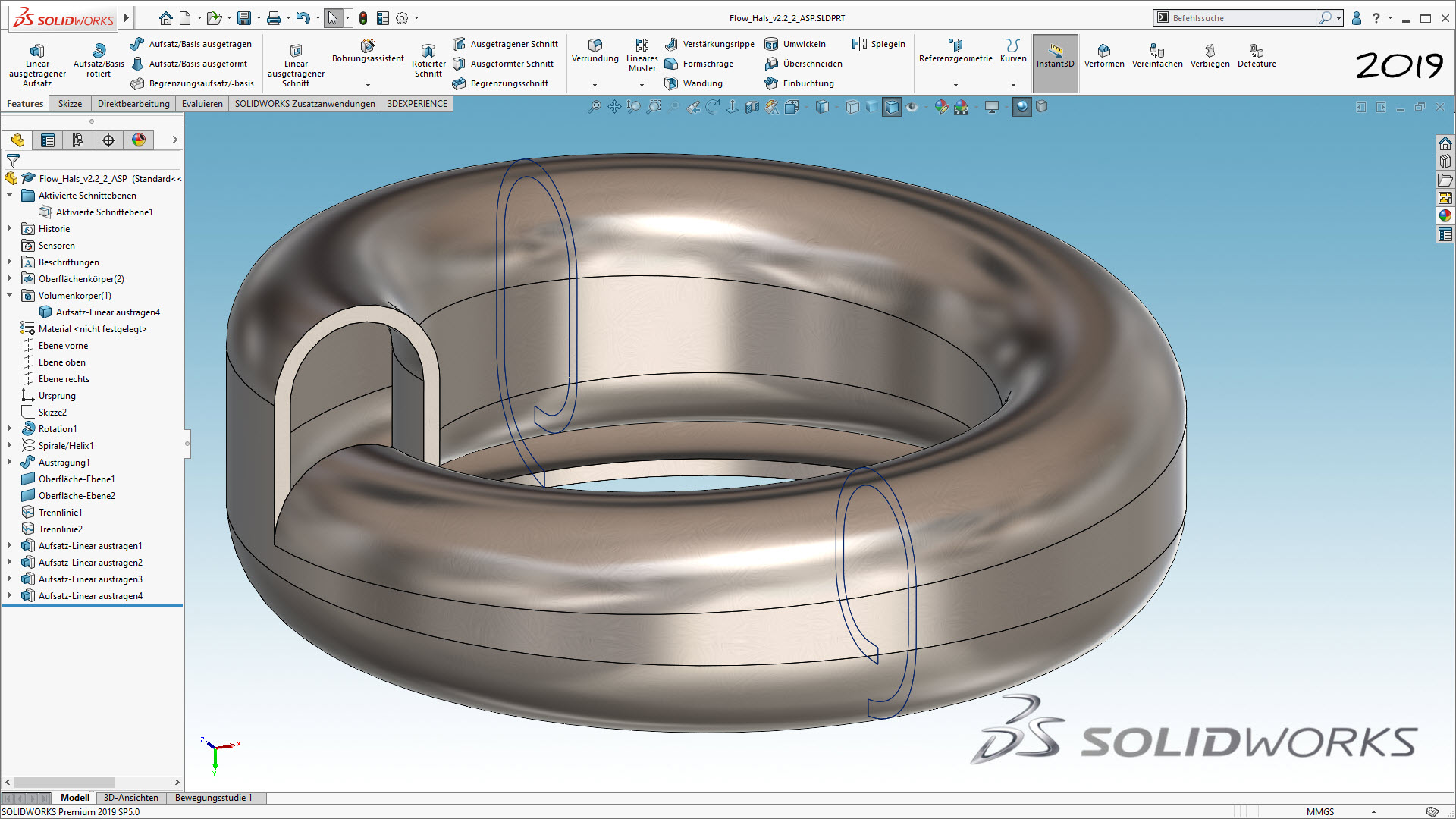Image resolution: width=1456 pixels, height=819 pixels.
Task: Choose the Rotierter Schnitt tool
Action: [x=428, y=61]
